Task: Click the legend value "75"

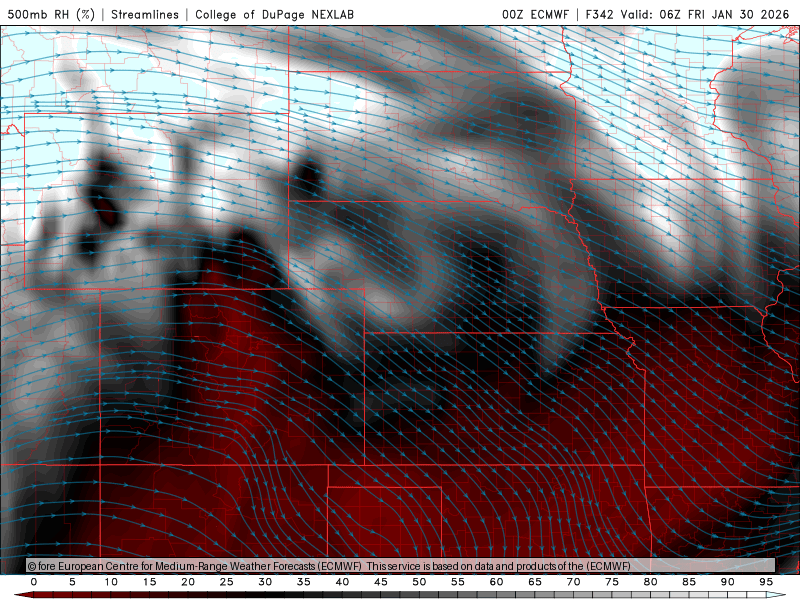Action: (612, 582)
